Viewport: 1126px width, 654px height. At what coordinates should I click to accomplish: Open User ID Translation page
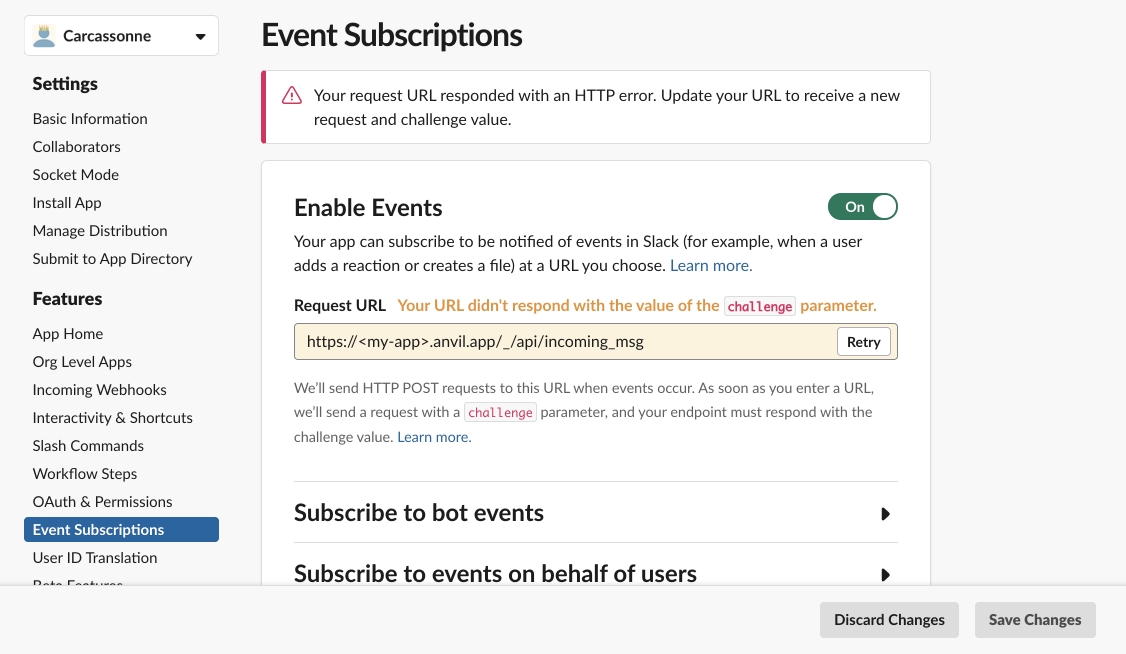[x=95, y=558]
